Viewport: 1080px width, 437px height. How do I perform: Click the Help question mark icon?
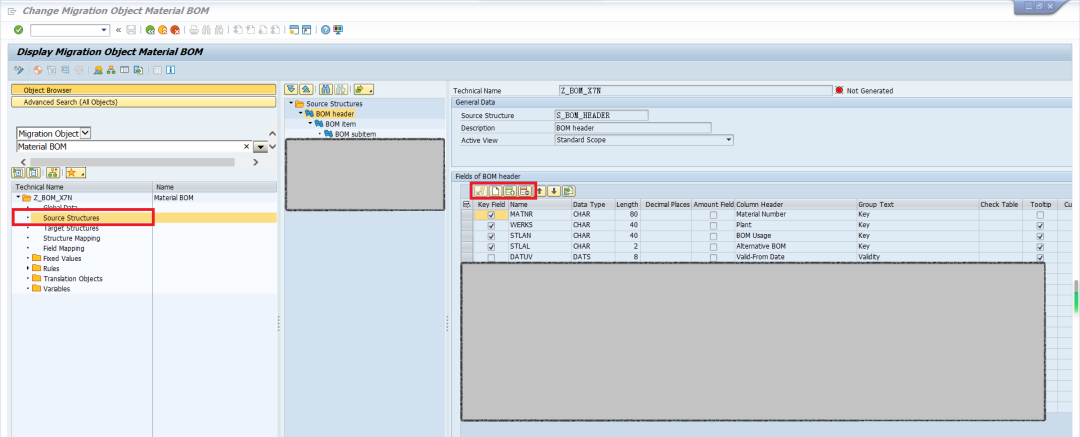(325, 30)
